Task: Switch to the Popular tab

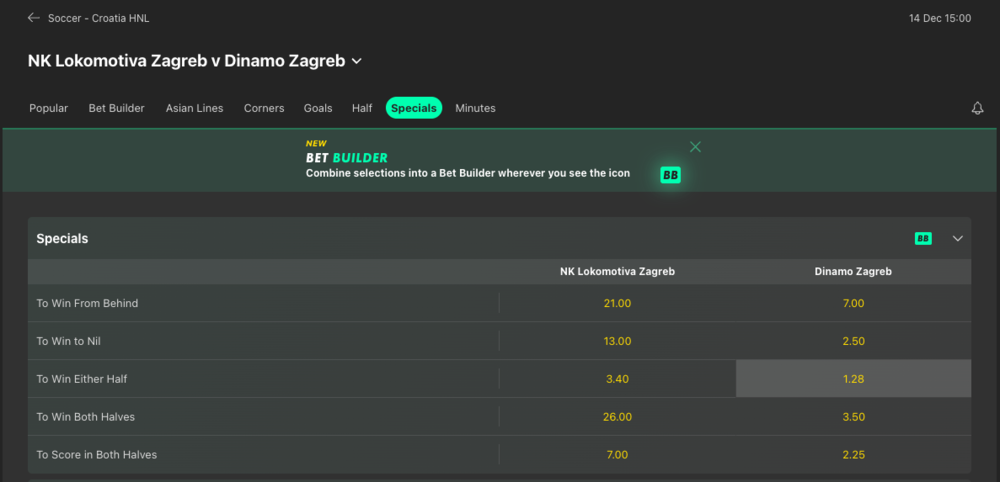Action: coord(49,108)
